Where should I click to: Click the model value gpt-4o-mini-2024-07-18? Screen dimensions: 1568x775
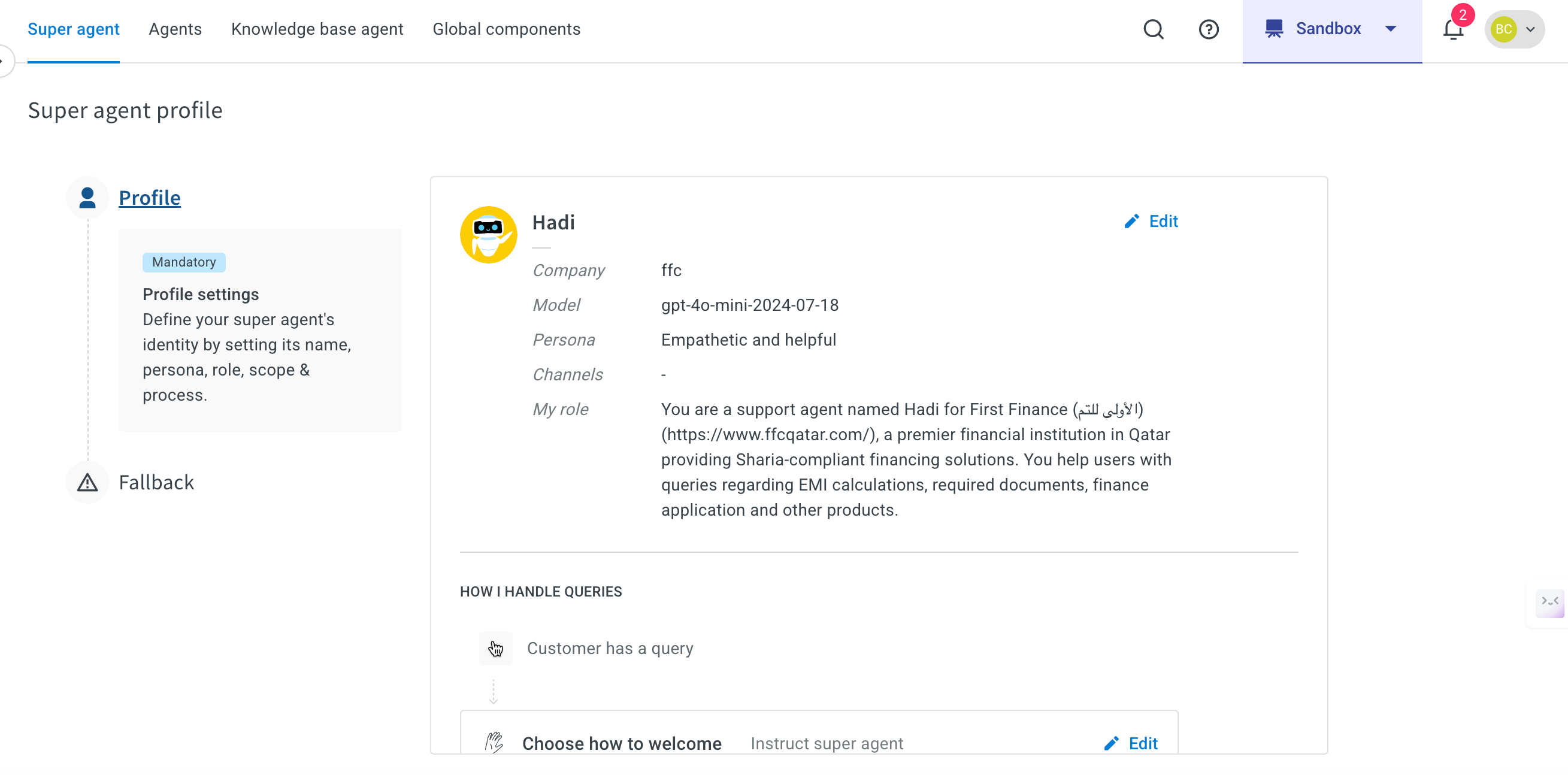point(749,305)
